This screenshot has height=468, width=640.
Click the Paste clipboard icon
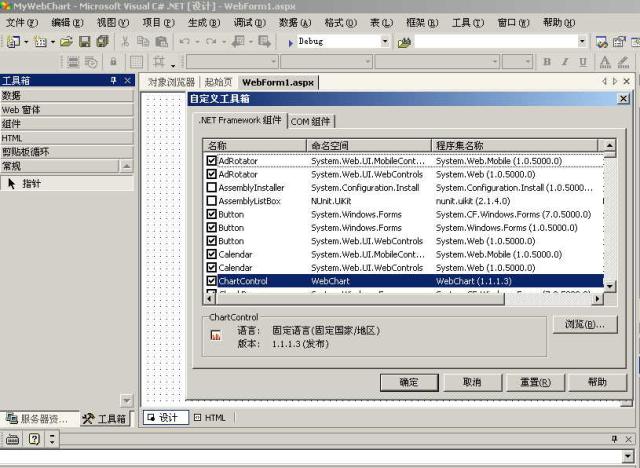[162, 42]
